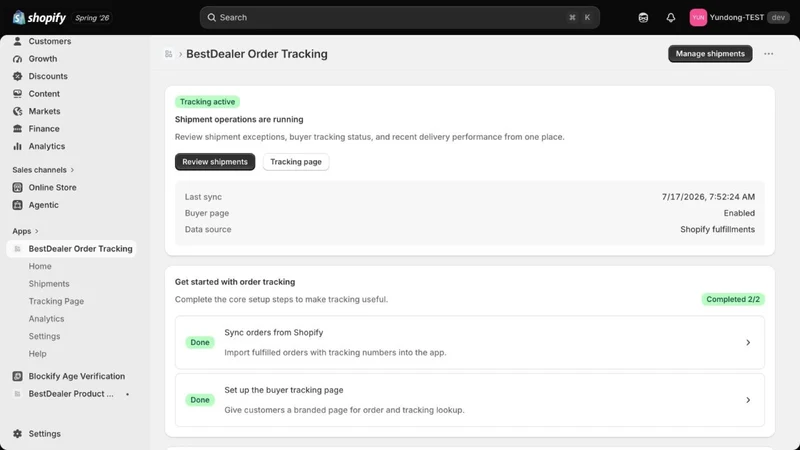Click the Tracking page button

coord(296,162)
